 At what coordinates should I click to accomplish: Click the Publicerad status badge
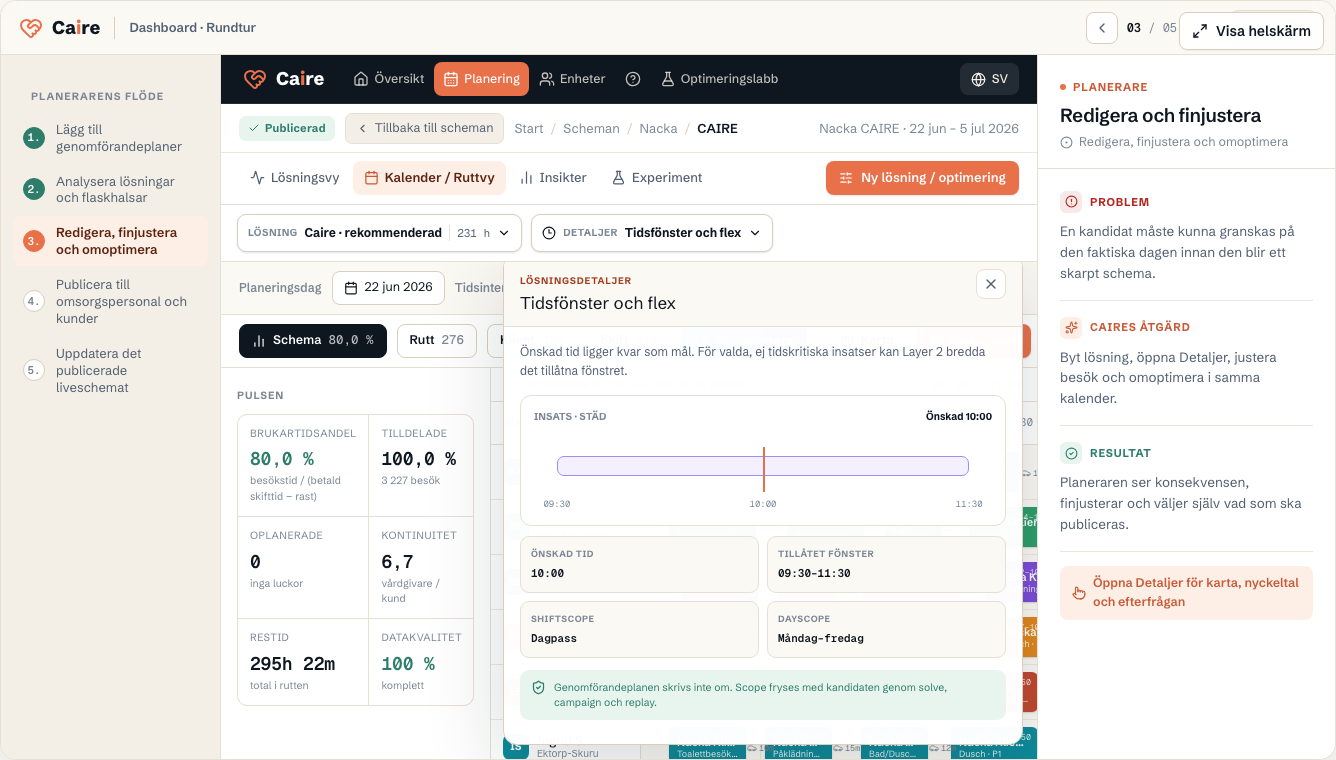pyautogui.click(x=287, y=128)
